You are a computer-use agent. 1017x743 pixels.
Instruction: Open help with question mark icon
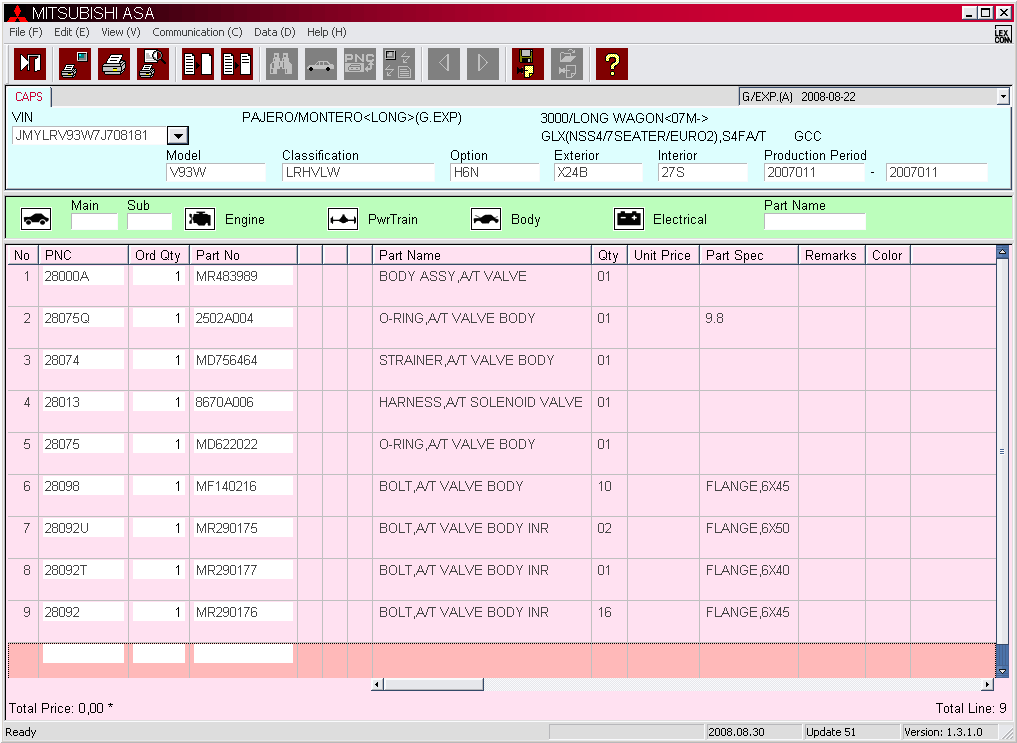pos(612,64)
